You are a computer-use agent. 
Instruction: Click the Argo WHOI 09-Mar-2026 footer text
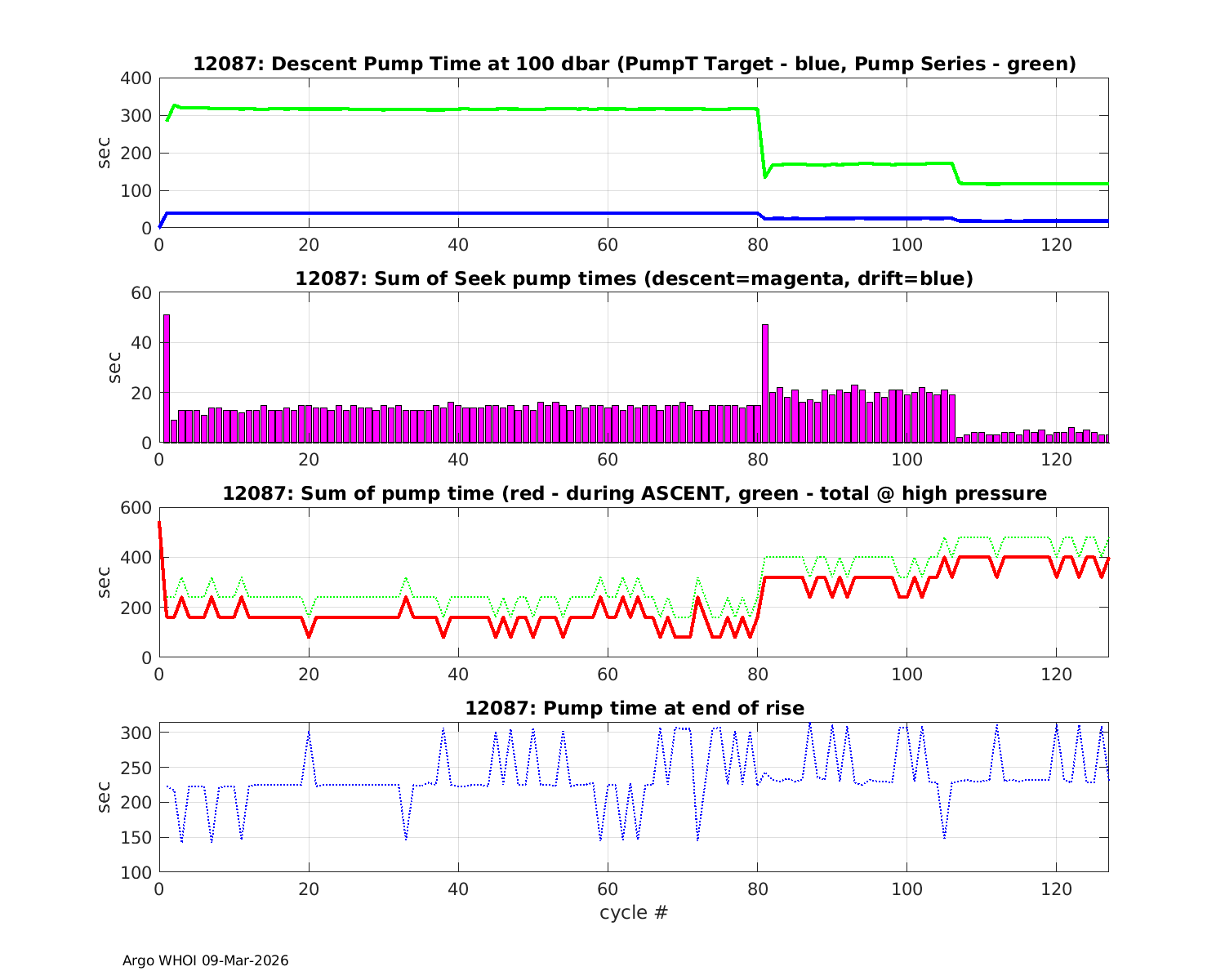(x=205, y=960)
